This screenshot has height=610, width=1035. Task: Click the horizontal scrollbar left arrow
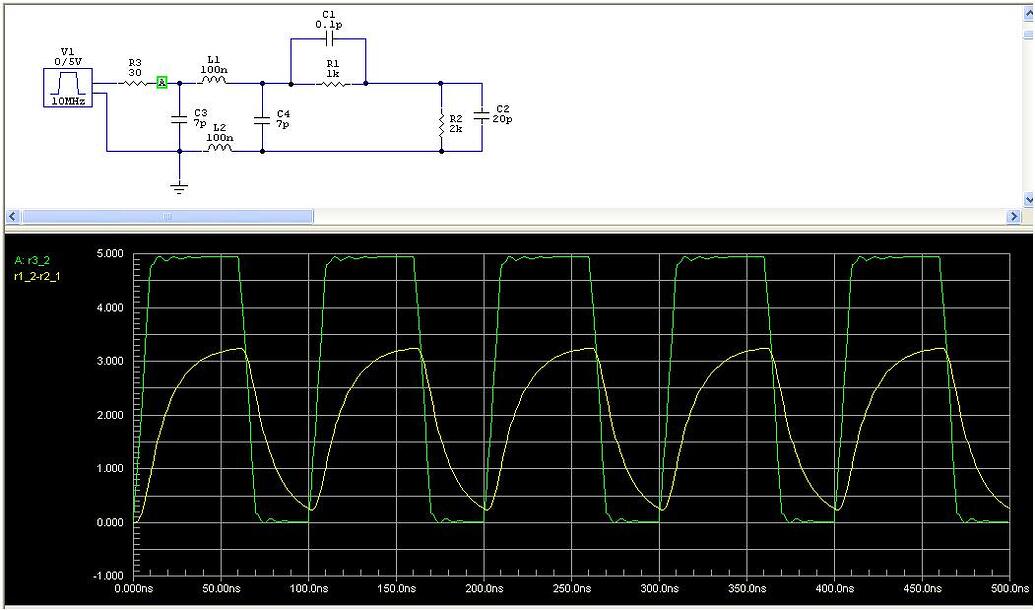(11, 215)
